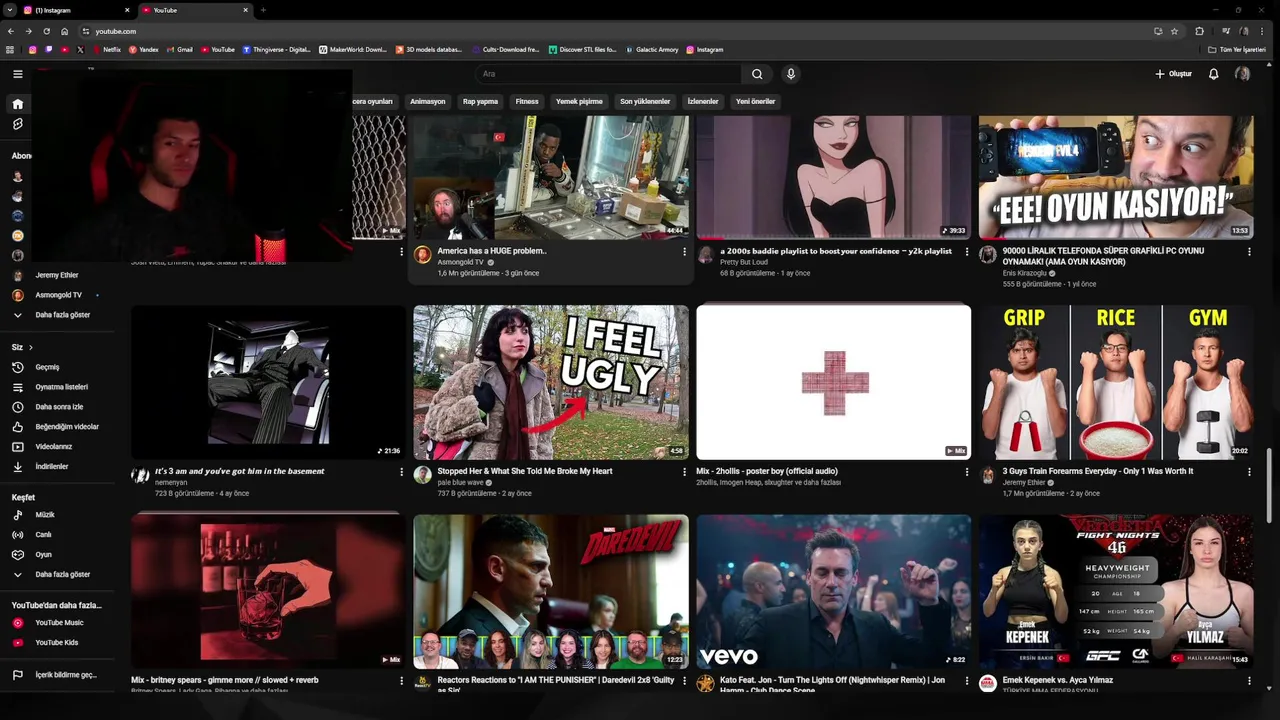This screenshot has width=1280, height=720.
Task: Open options for 2hollis poster boy mix
Action: (x=967, y=472)
